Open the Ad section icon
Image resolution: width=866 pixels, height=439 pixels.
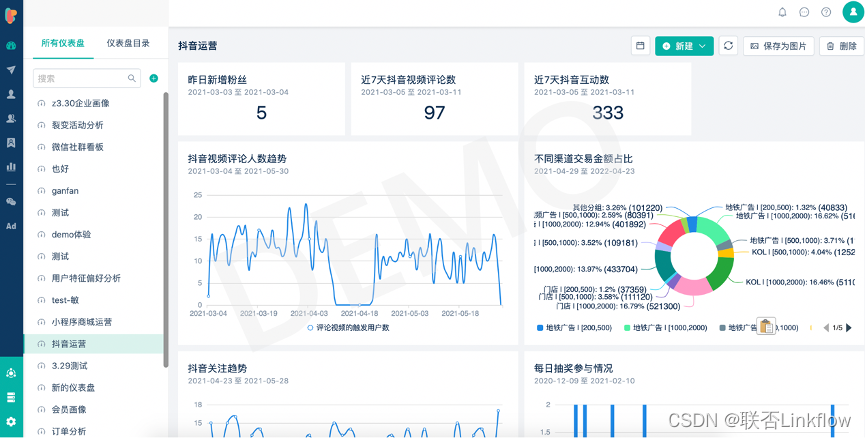click(11, 226)
